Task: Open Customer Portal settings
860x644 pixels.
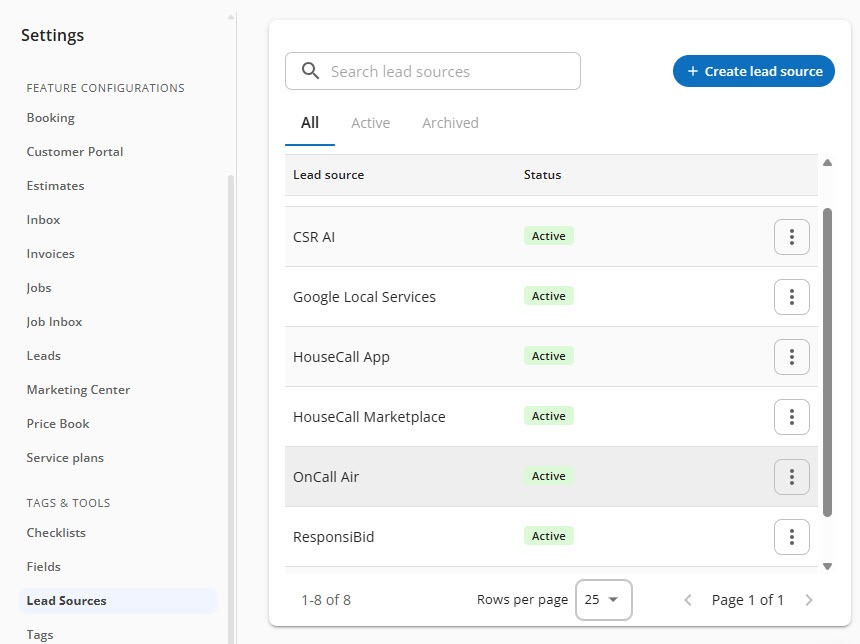Action: (75, 152)
